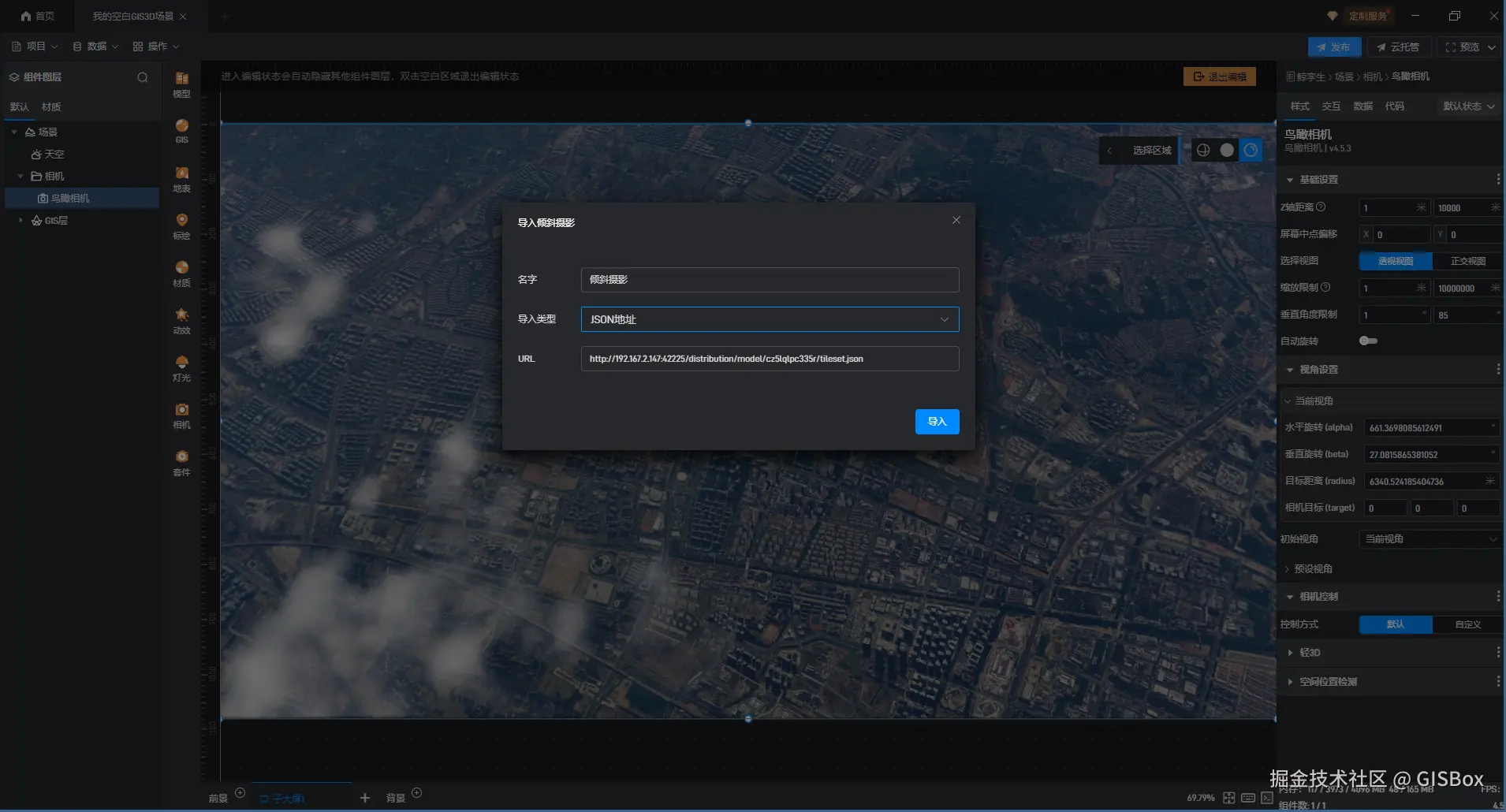Open the options menu for 基础设置

click(1498, 180)
